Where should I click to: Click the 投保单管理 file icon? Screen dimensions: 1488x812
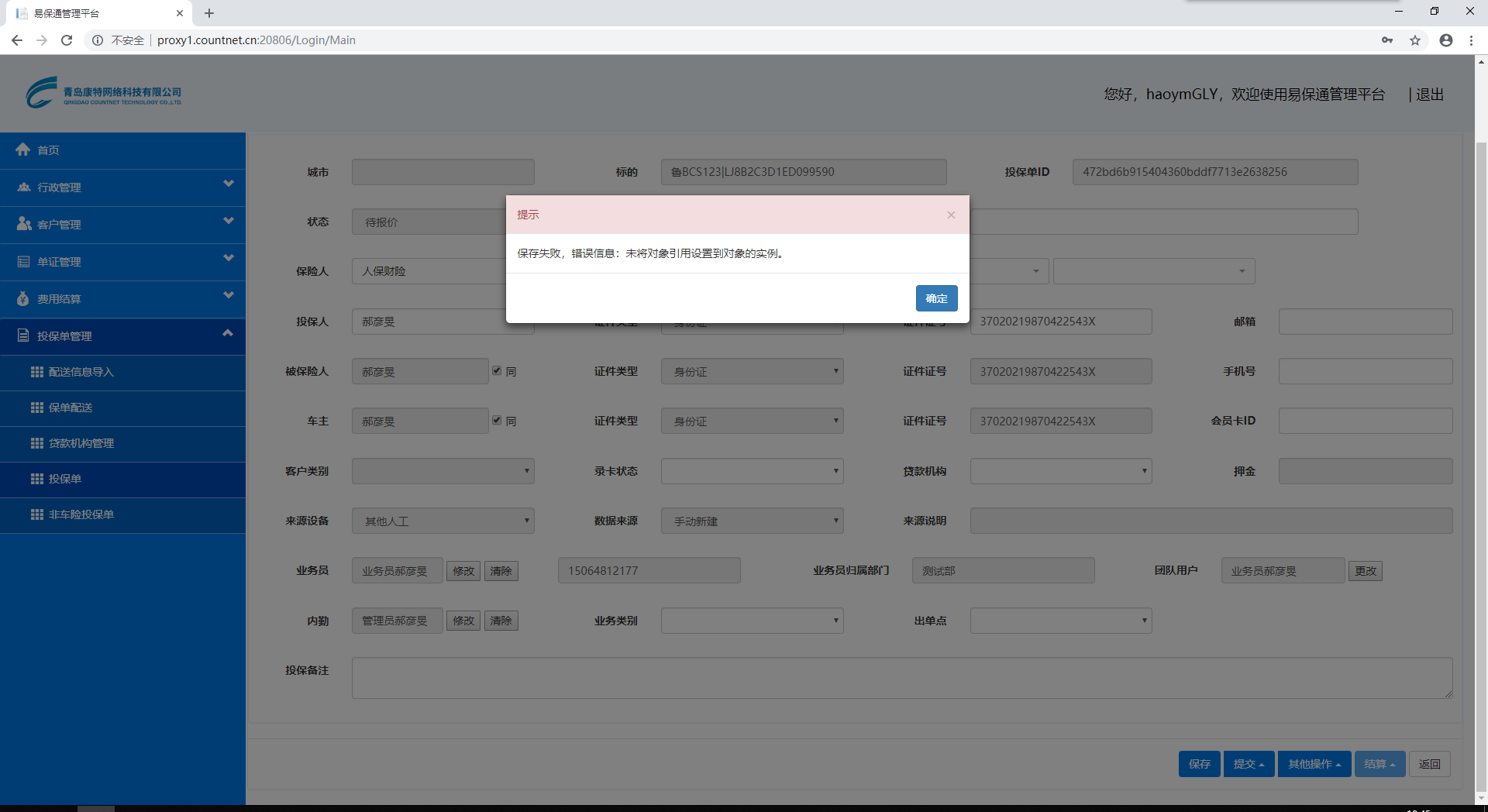click(x=23, y=335)
